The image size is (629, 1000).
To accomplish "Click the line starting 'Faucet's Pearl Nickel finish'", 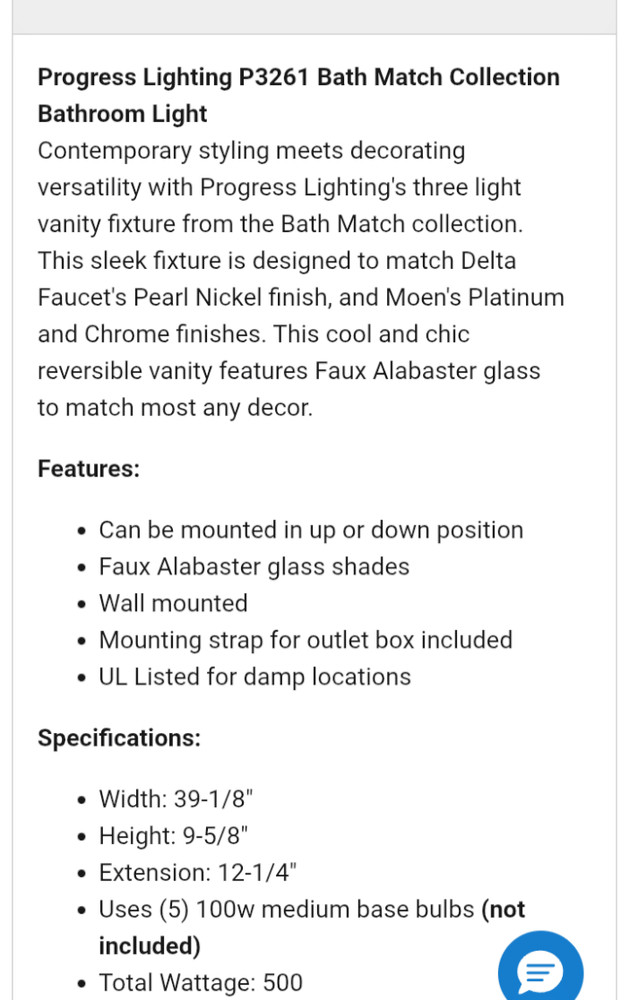I will [x=300, y=298].
